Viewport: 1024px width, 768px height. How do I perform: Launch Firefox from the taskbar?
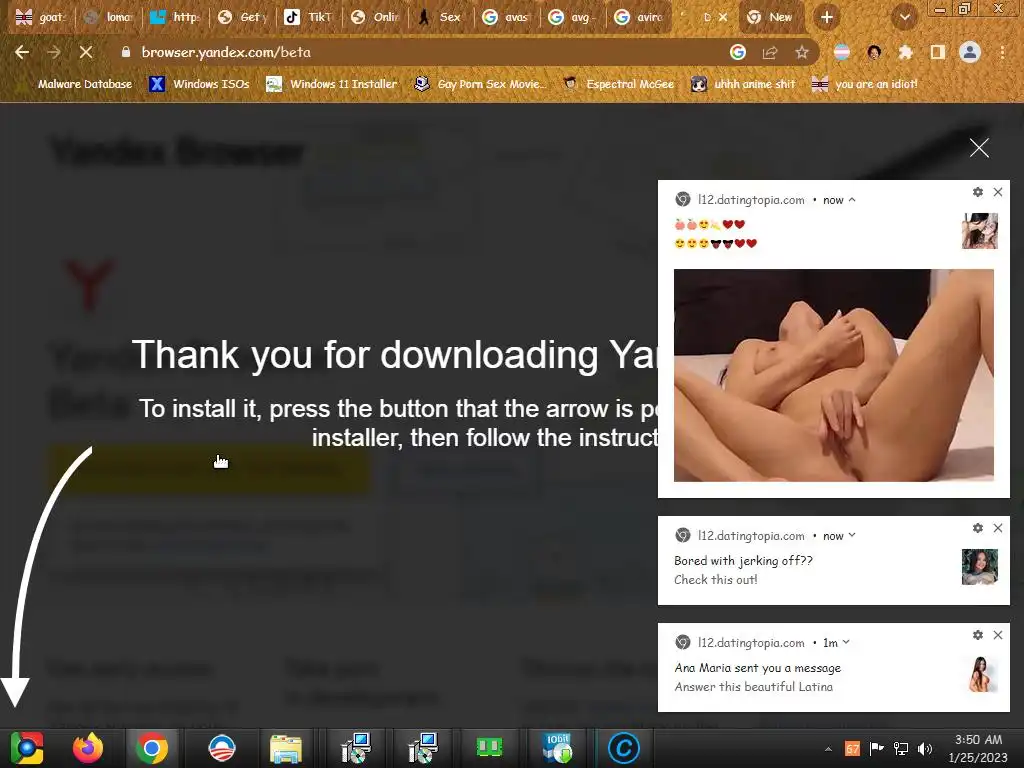click(88, 748)
